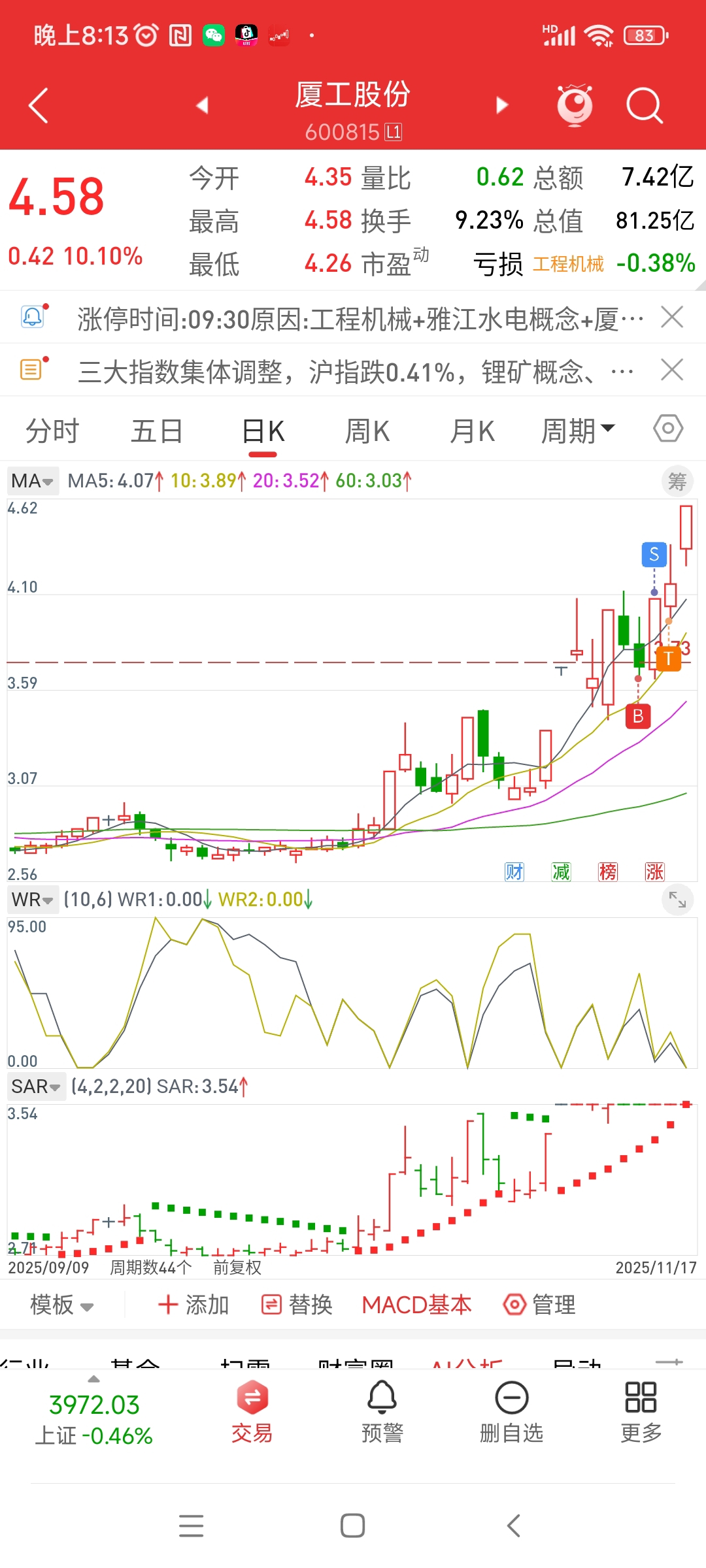The image size is (706, 1568).
Task: Tap the 换手 9.23% figure
Action: coord(442,221)
